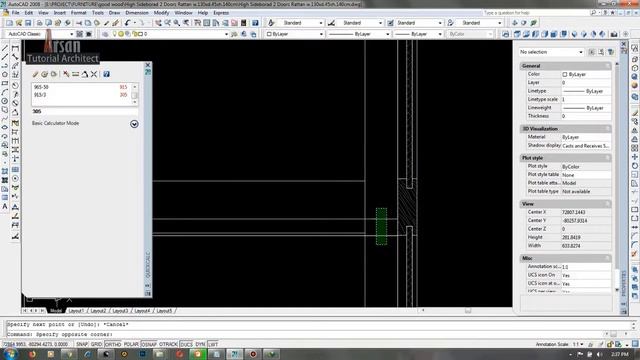The image size is (640, 360).
Task: Open the File menu
Action: pos(15,13)
